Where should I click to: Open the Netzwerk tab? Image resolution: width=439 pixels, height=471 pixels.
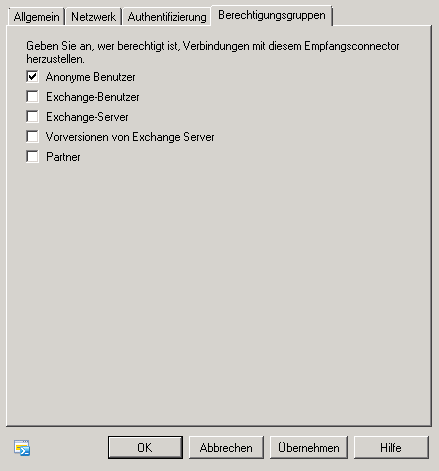[x=93, y=17]
